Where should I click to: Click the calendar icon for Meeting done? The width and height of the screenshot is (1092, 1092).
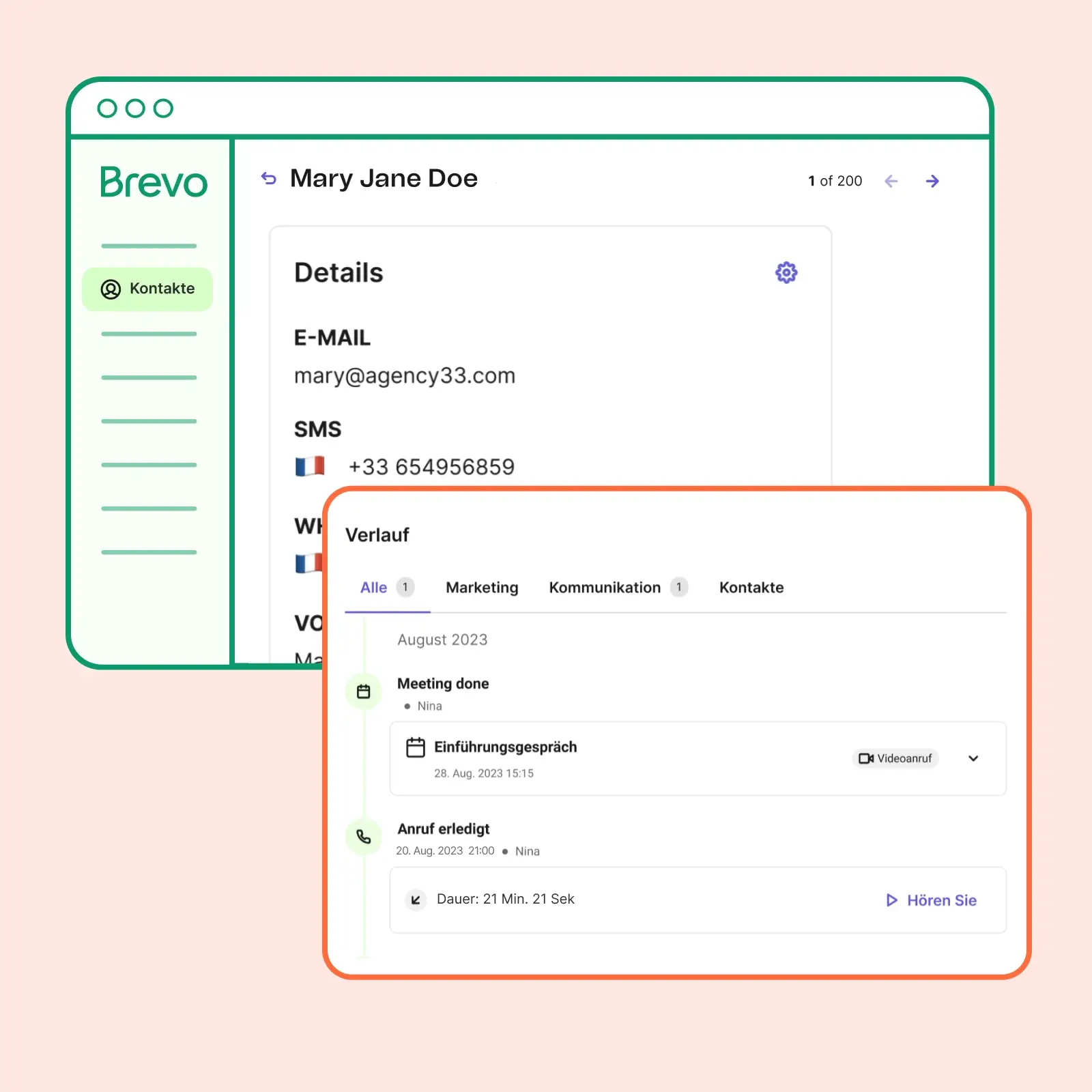pos(364,691)
